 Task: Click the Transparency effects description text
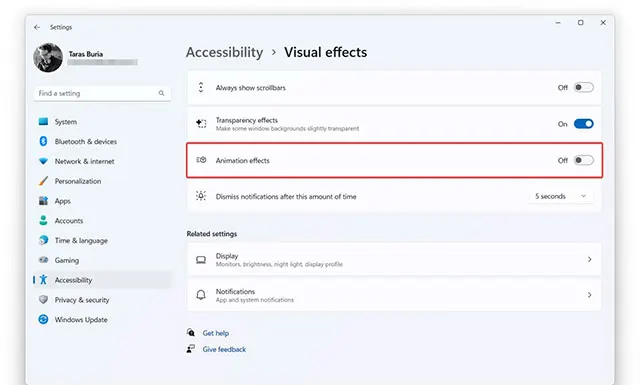287,129
